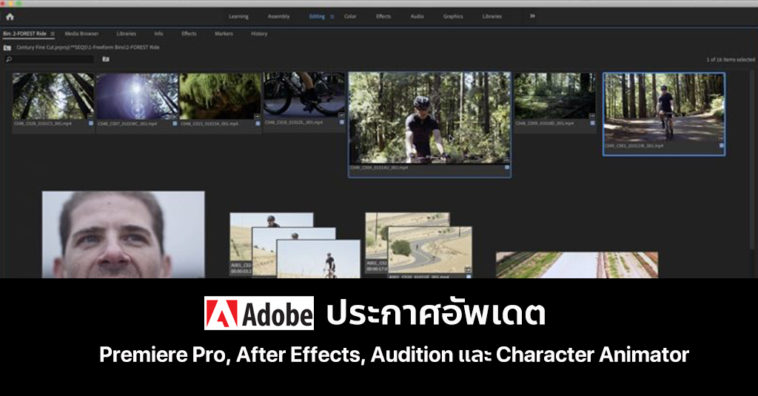
Task: Select the mossy trunk clip thumbnail
Action: pos(220,96)
